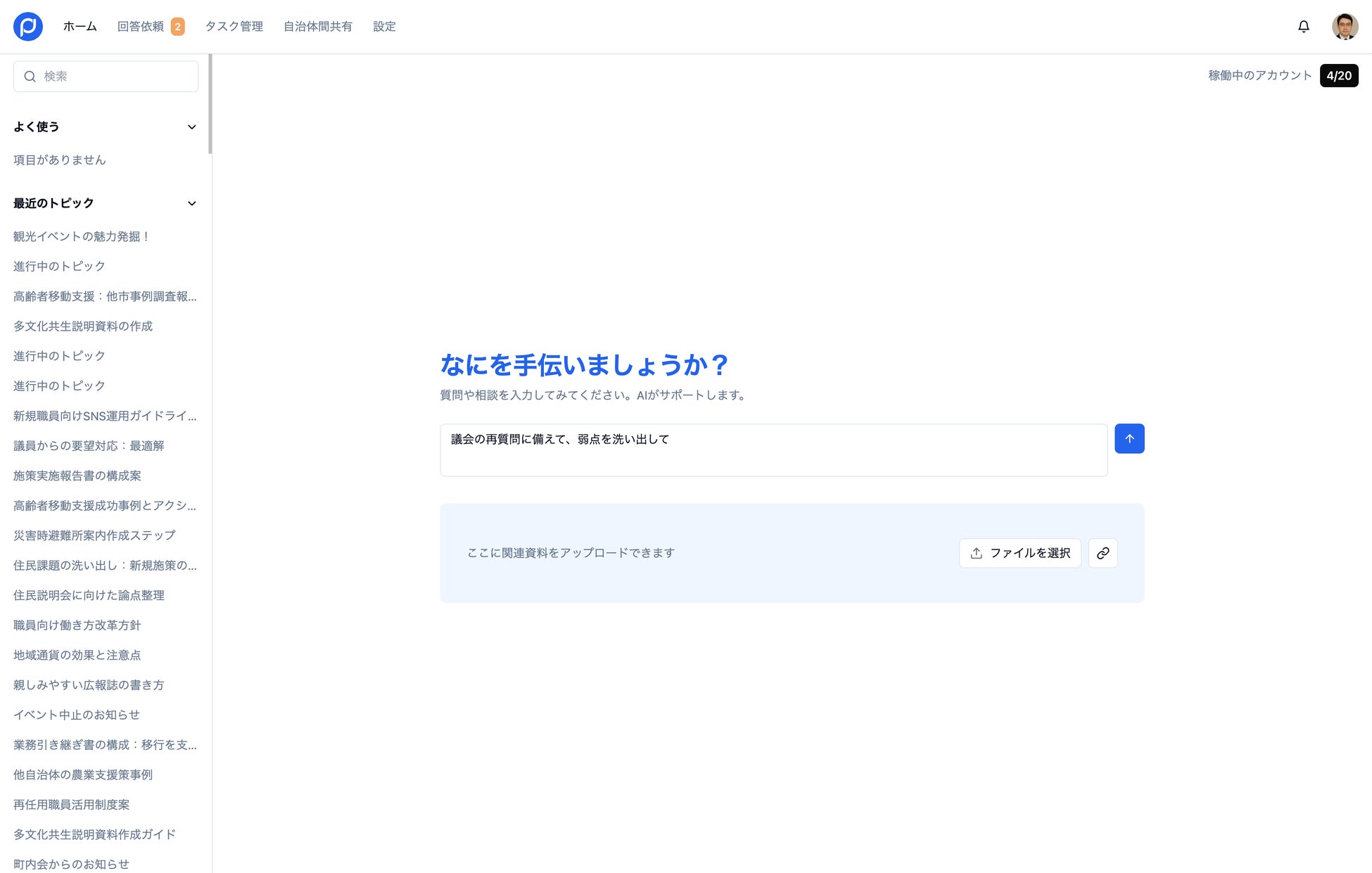Click the question prompt text box

pos(773,450)
